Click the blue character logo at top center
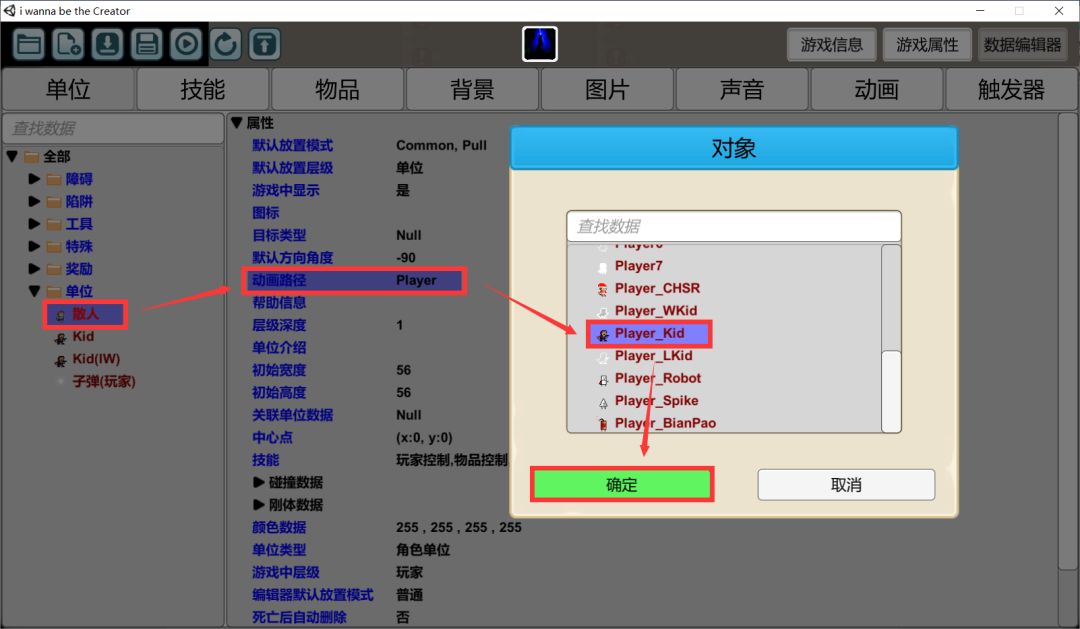This screenshot has height=629, width=1080. (540, 44)
